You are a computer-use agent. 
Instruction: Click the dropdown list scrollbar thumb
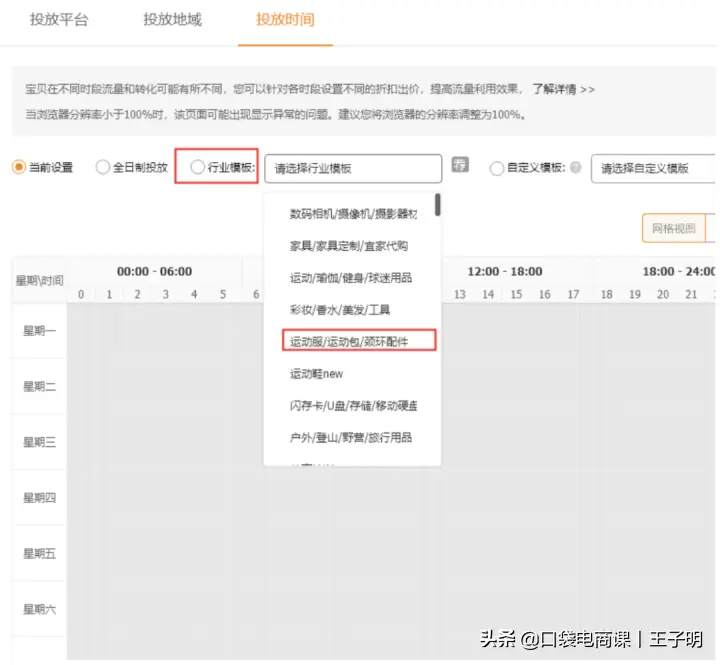[x=438, y=204]
